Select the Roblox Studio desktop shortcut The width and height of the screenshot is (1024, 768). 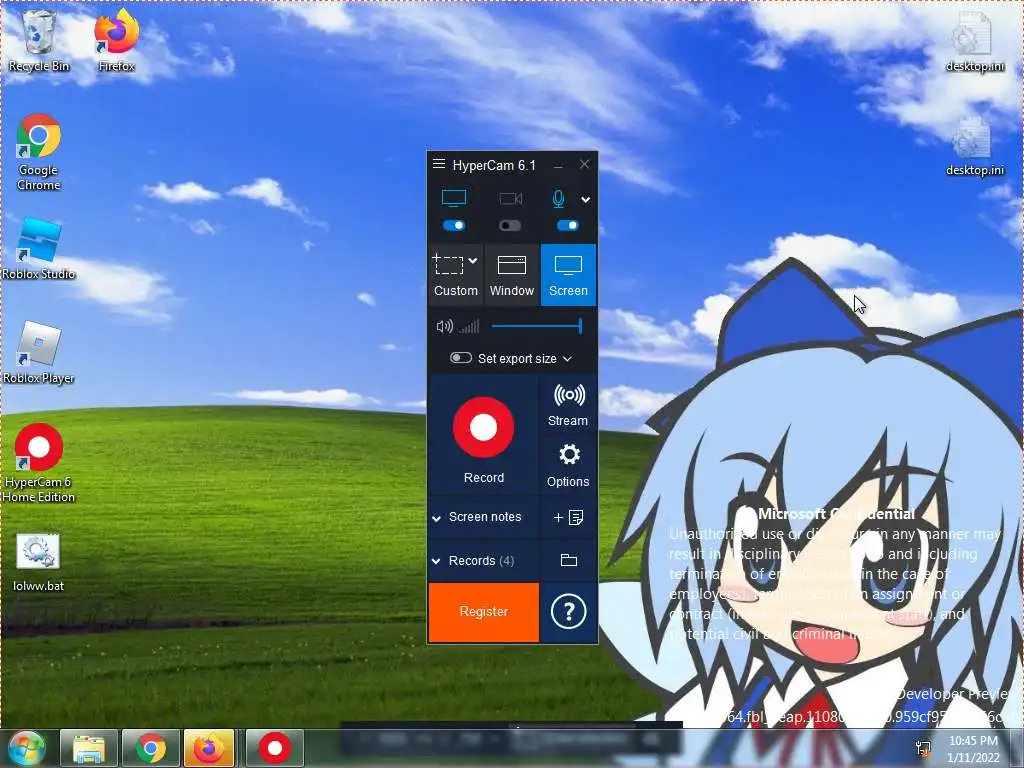tap(39, 249)
